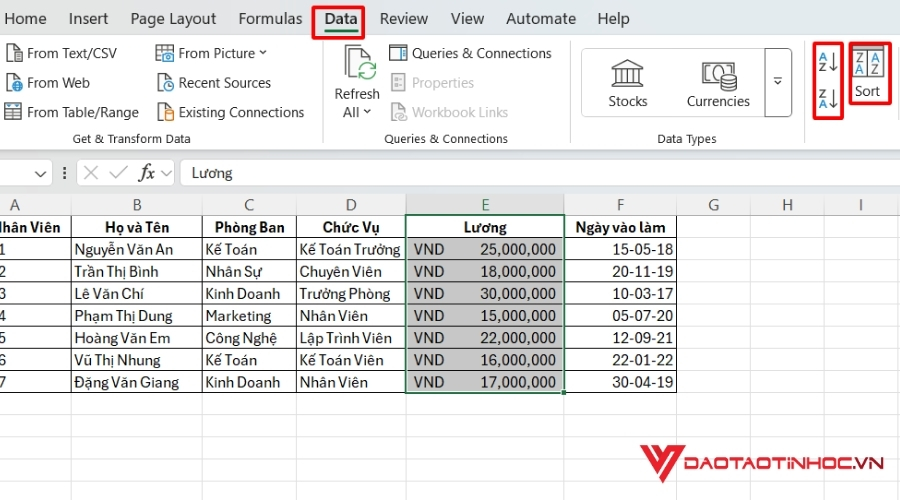This screenshot has height=500, width=900.
Task: Open From Picture dropdown
Action: click(x=211, y=53)
